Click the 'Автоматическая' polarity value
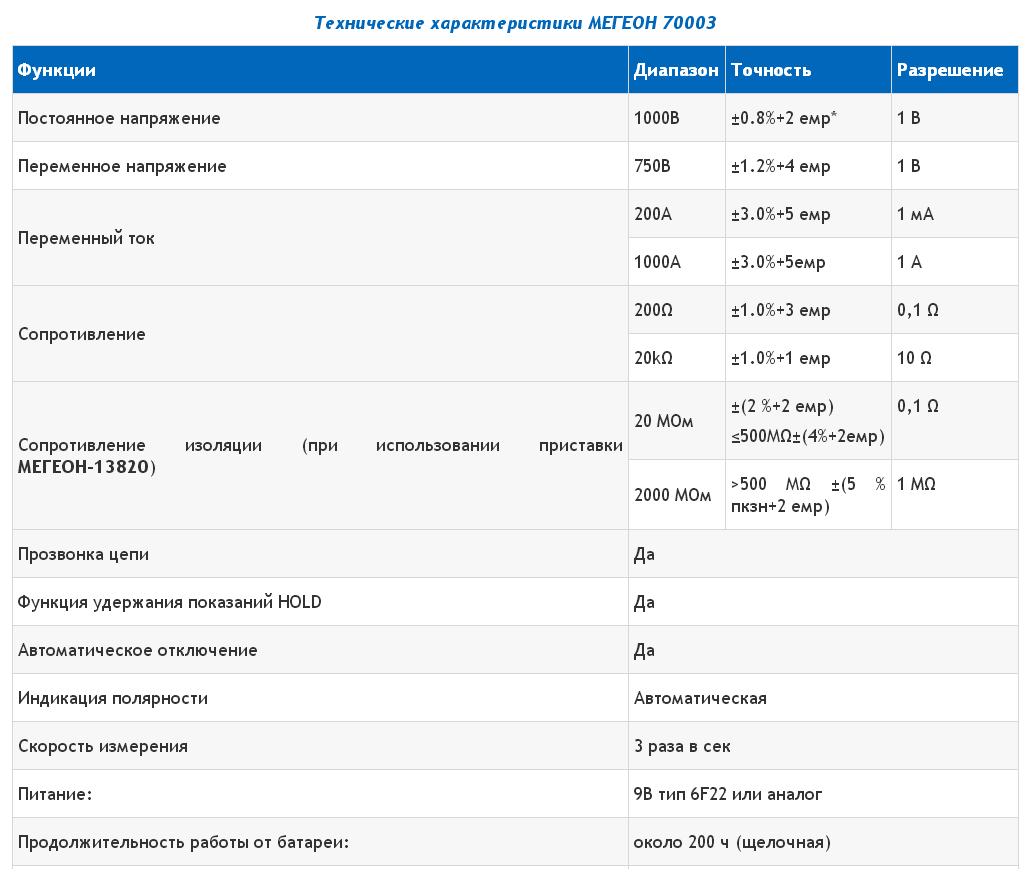Screen dimensions: 1035x874 pyautogui.click(x=700, y=698)
